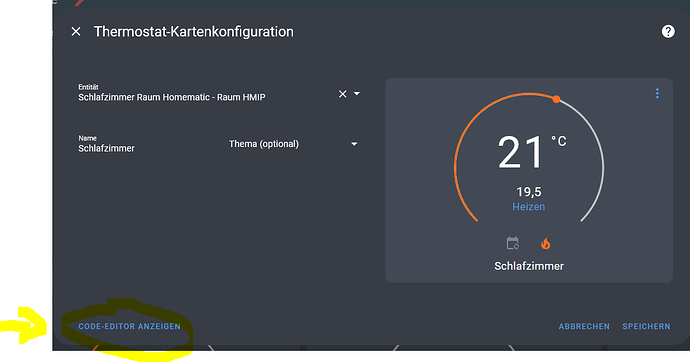The height and width of the screenshot is (362, 690).
Task: Click the Heizen status text
Action: [529, 206]
